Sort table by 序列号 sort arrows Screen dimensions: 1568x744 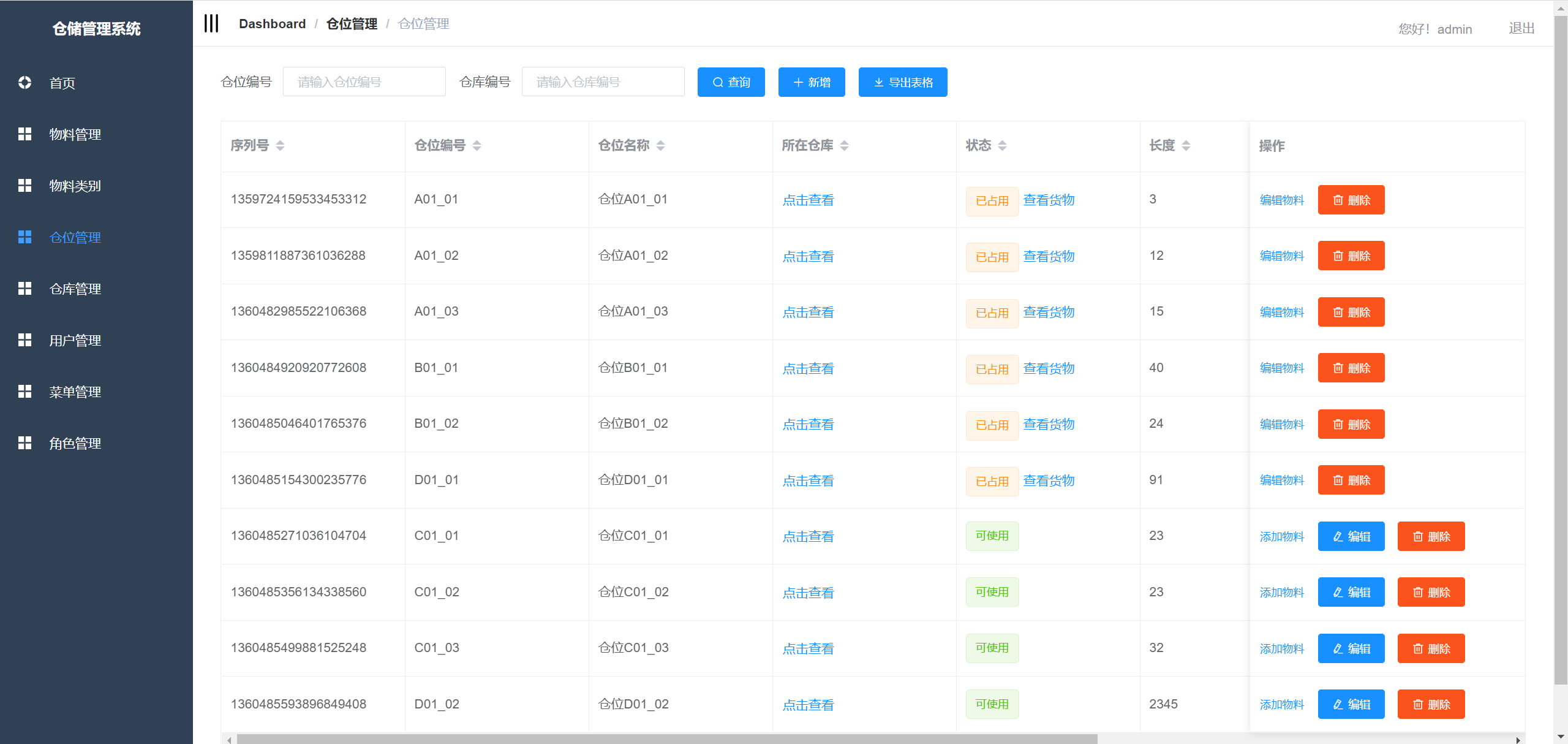coord(280,145)
